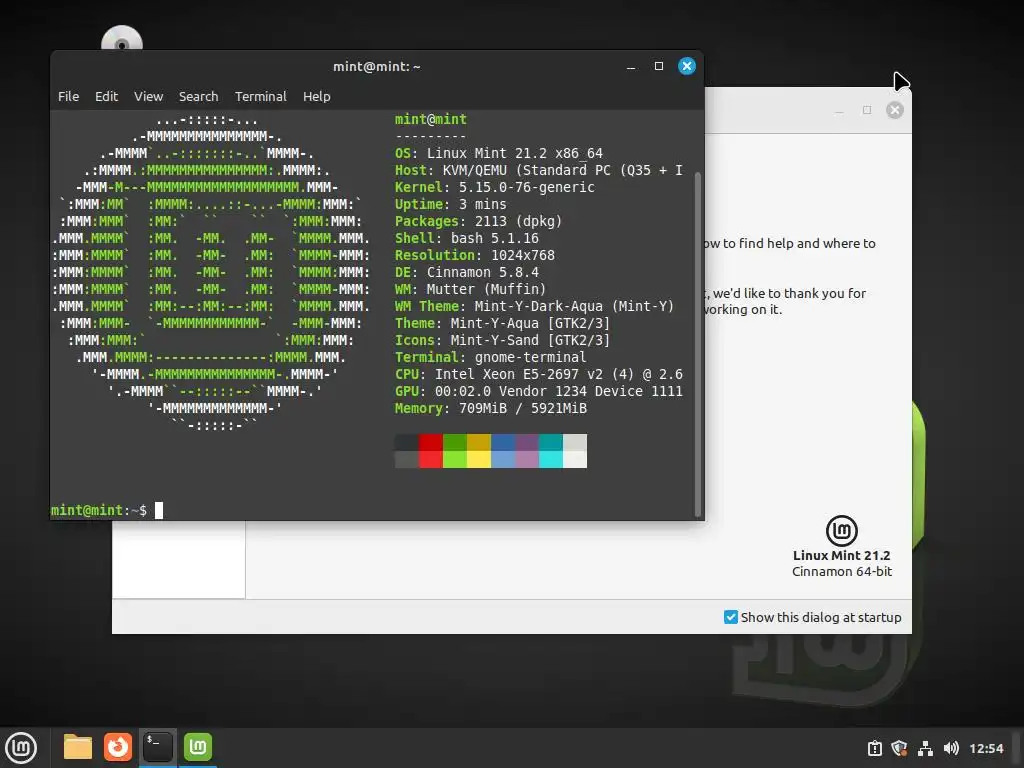Open the volume control tray icon
The width and height of the screenshot is (1024, 768).
click(x=951, y=748)
